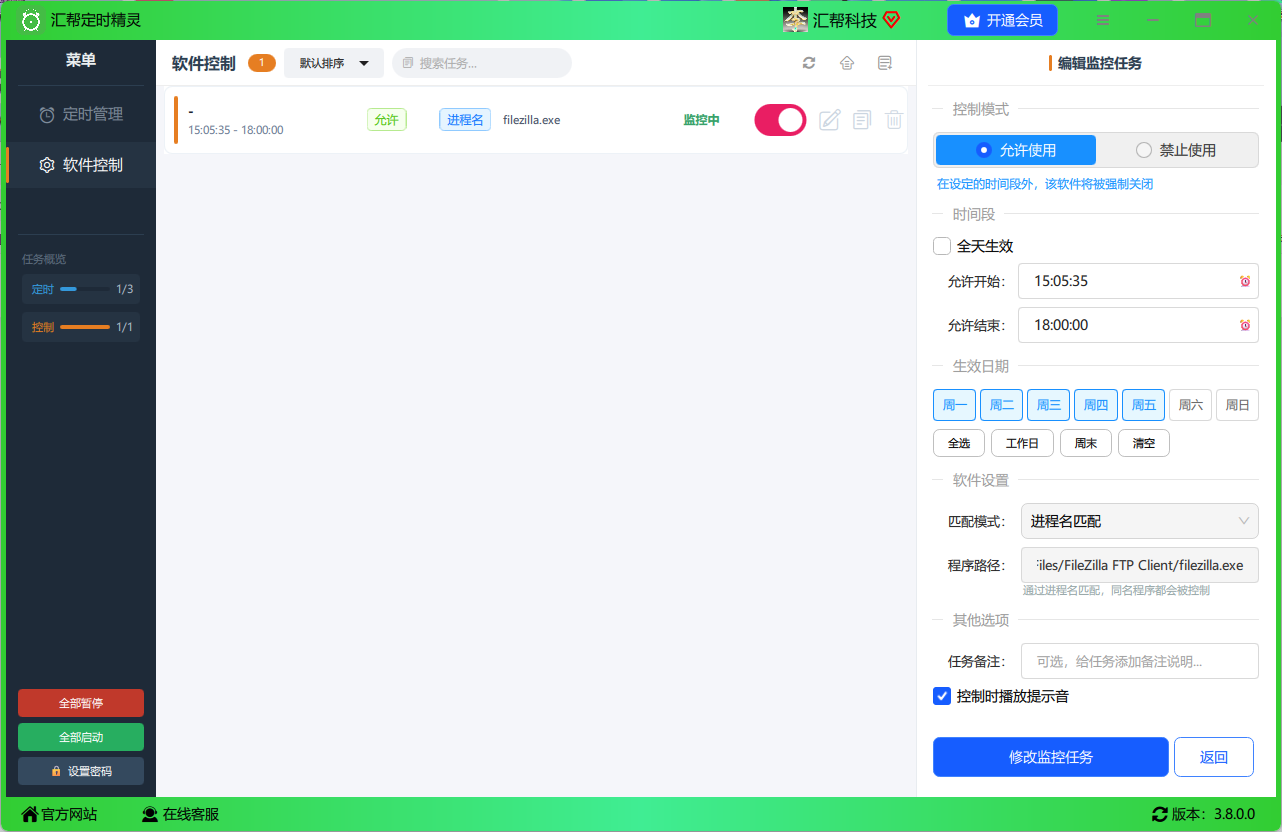The height and width of the screenshot is (832, 1282).
Task: Click 版本: 3.8.0.0 in status bar
Action: (x=1203, y=814)
